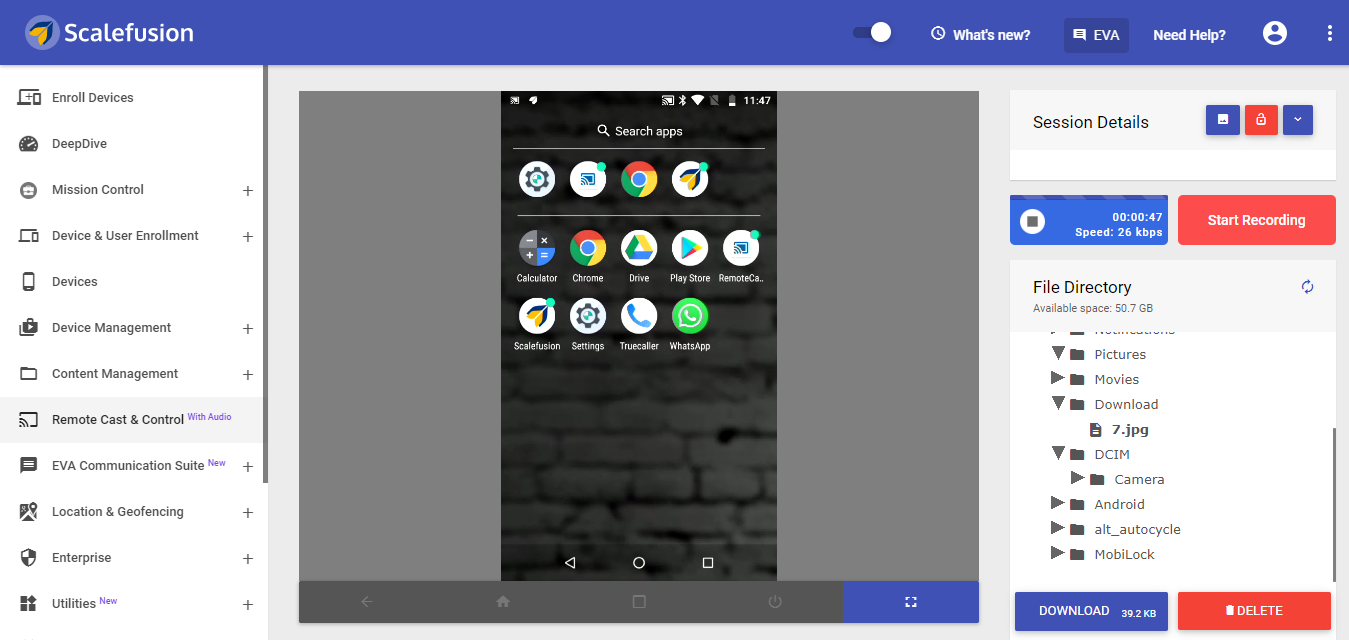Click the Enroll Devices sidebar icon

point(29,98)
